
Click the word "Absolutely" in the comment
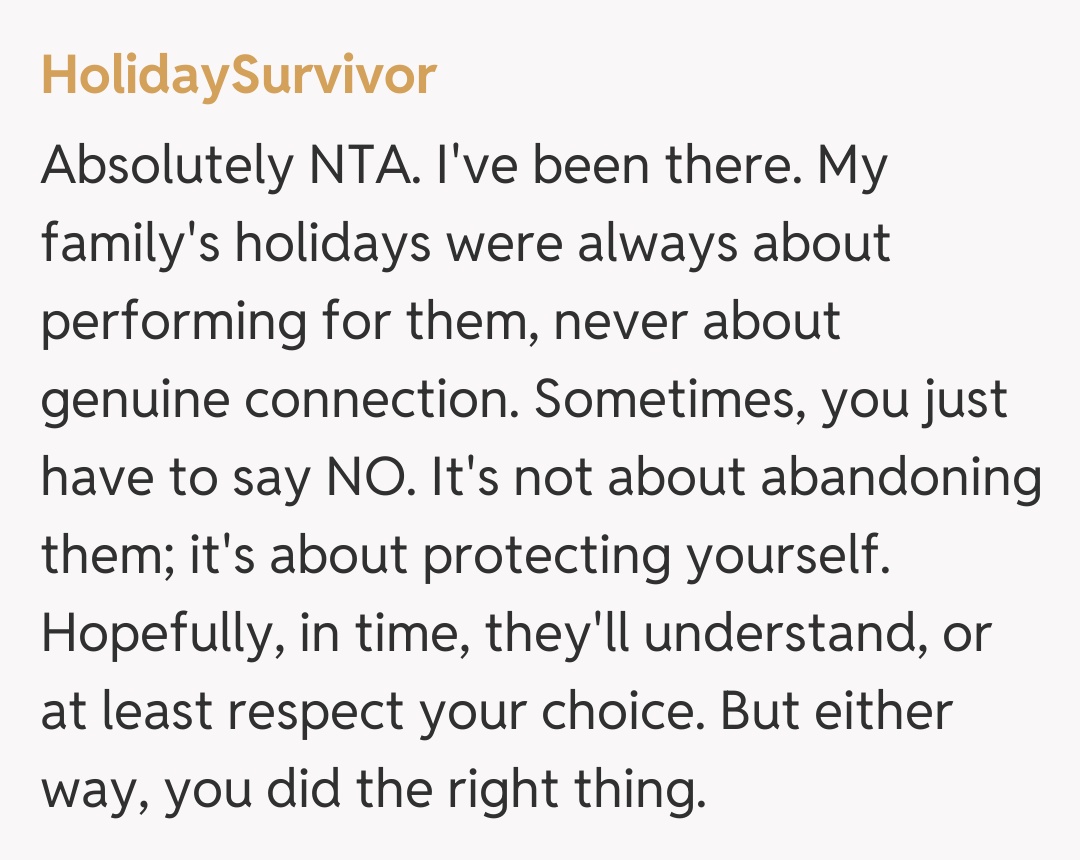pyautogui.click(x=160, y=167)
